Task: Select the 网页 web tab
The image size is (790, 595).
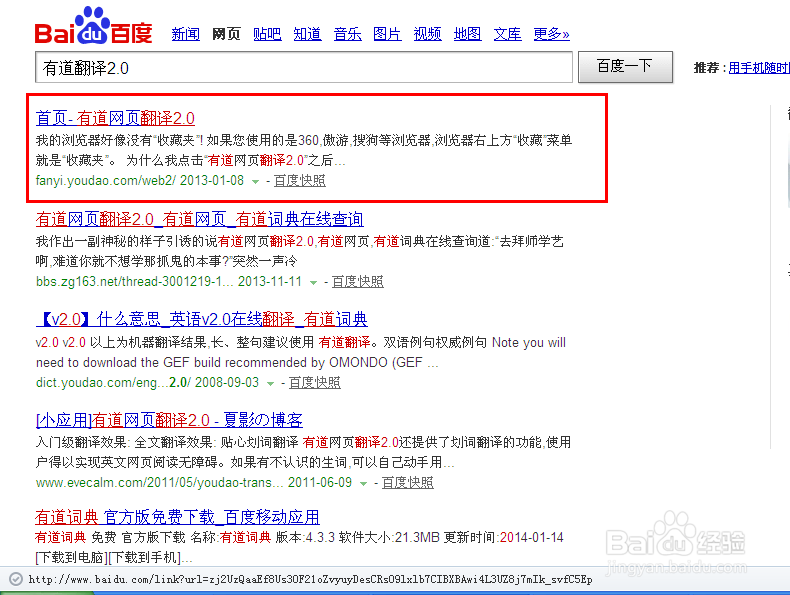Action: [x=226, y=34]
